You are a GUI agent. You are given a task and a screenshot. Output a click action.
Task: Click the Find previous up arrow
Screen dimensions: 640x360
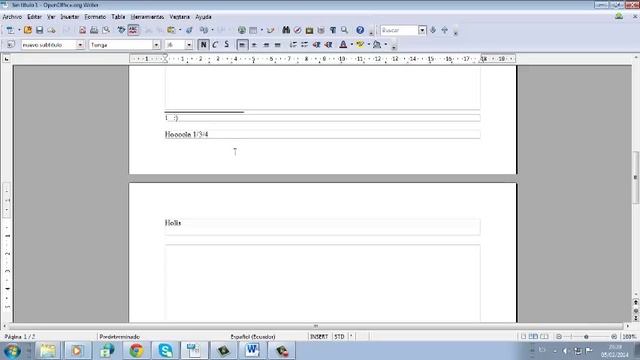[445, 30]
